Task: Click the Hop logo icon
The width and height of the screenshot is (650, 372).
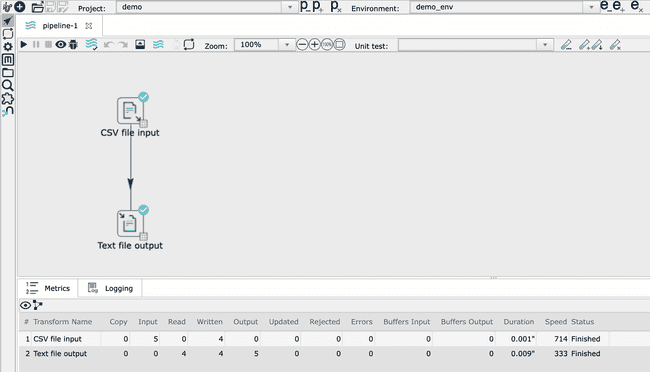Action: (7, 7)
